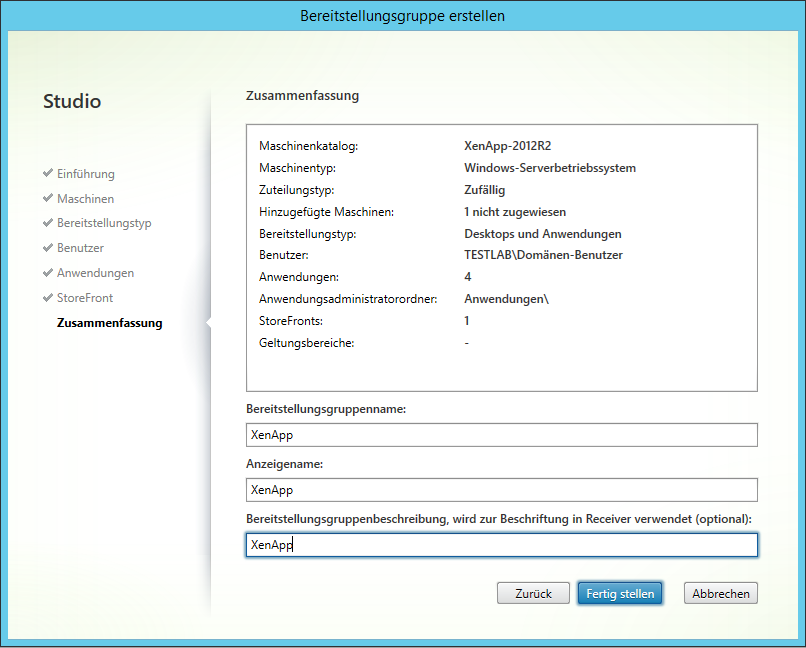Click the checkmark icon beside Anwendungen
Viewport: 806px width, 648px height.
tap(48, 272)
